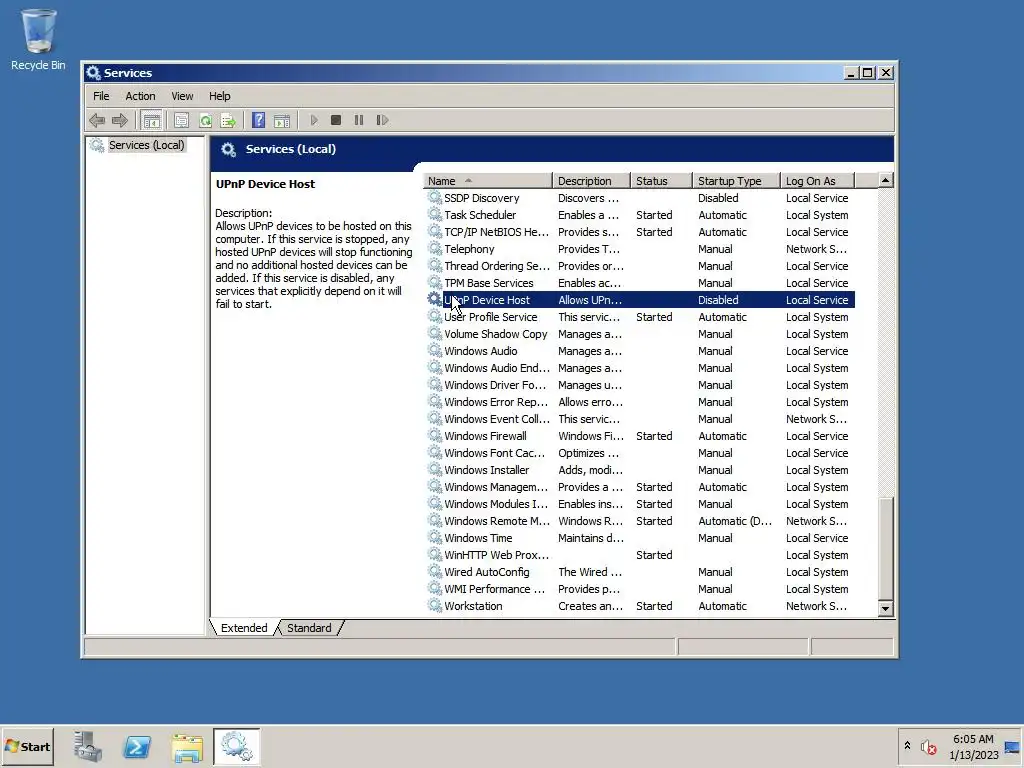The height and width of the screenshot is (768, 1024).
Task: Switch to the Extended tab
Action: coord(244,628)
